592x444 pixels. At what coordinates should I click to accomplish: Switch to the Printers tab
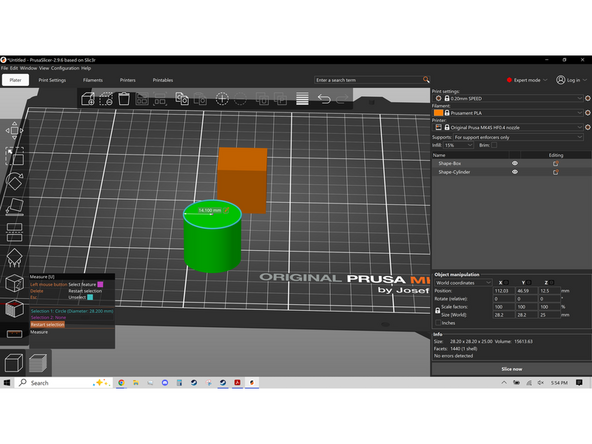pyautogui.click(x=128, y=80)
